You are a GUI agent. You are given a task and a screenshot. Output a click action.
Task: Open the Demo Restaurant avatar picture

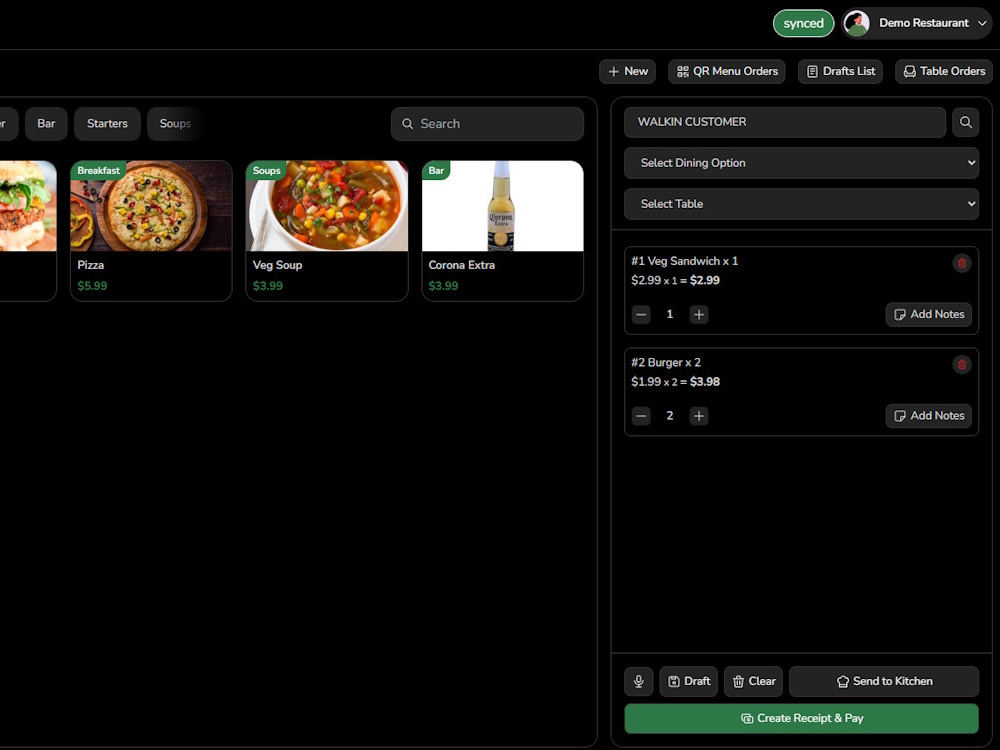(x=857, y=24)
